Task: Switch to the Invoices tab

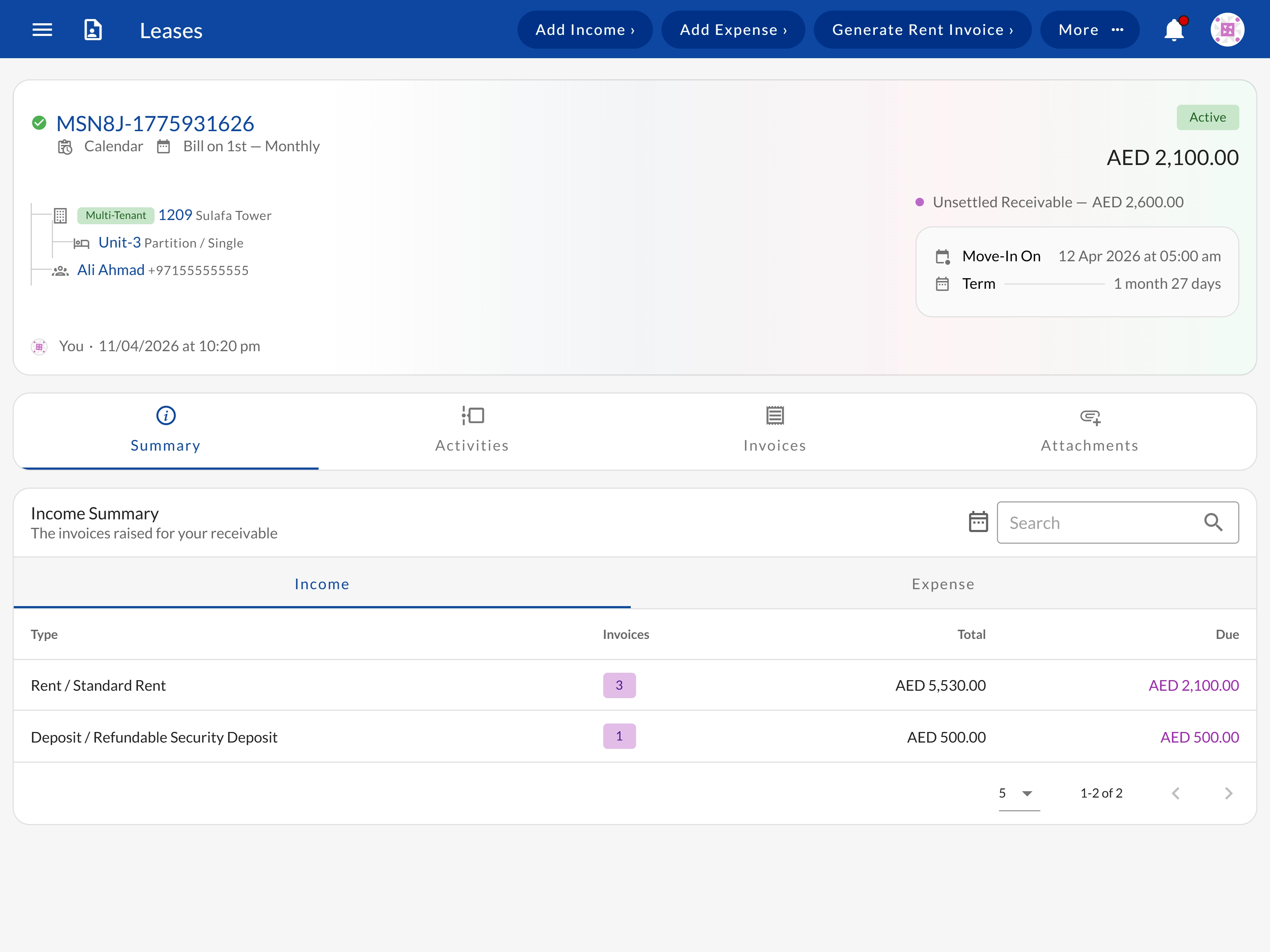Action: pyautogui.click(x=775, y=432)
